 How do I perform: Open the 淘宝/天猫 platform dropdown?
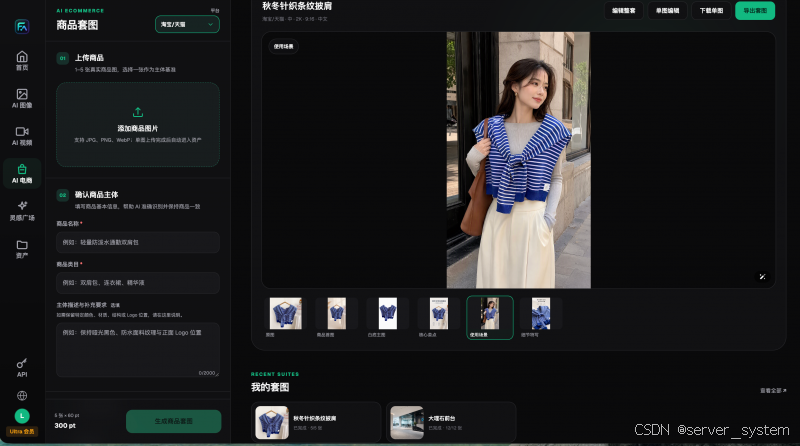[x=187, y=24]
